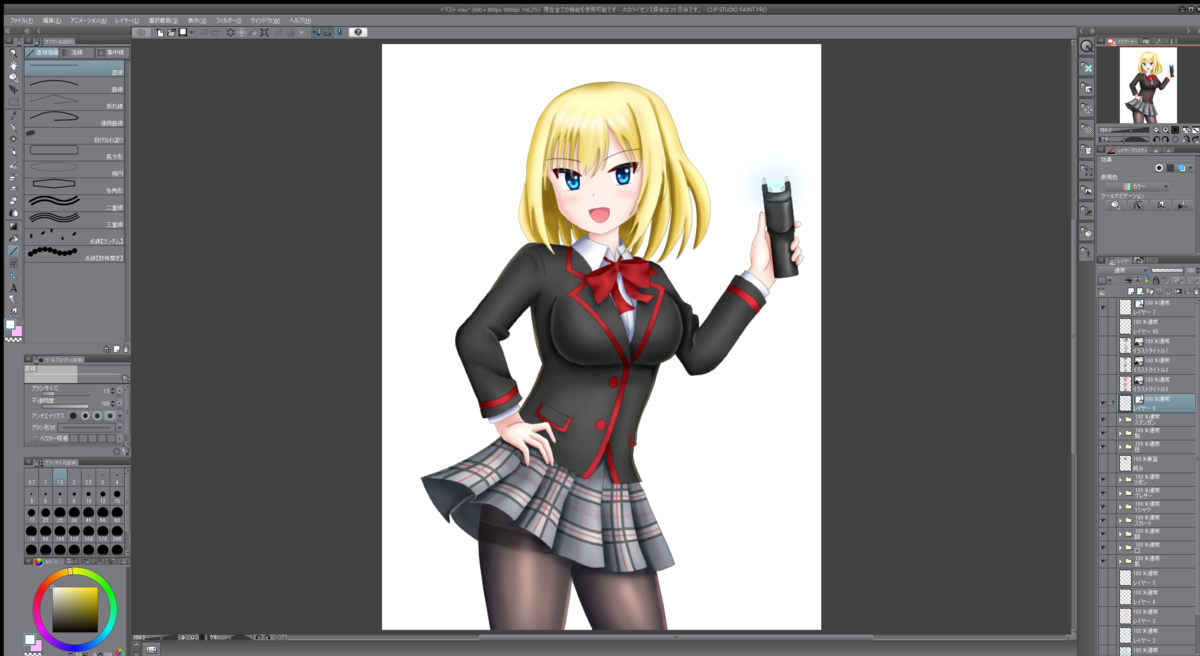This screenshot has height=656, width=1200.
Task: Click the Undo arrow icon
Action: pos(204,32)
